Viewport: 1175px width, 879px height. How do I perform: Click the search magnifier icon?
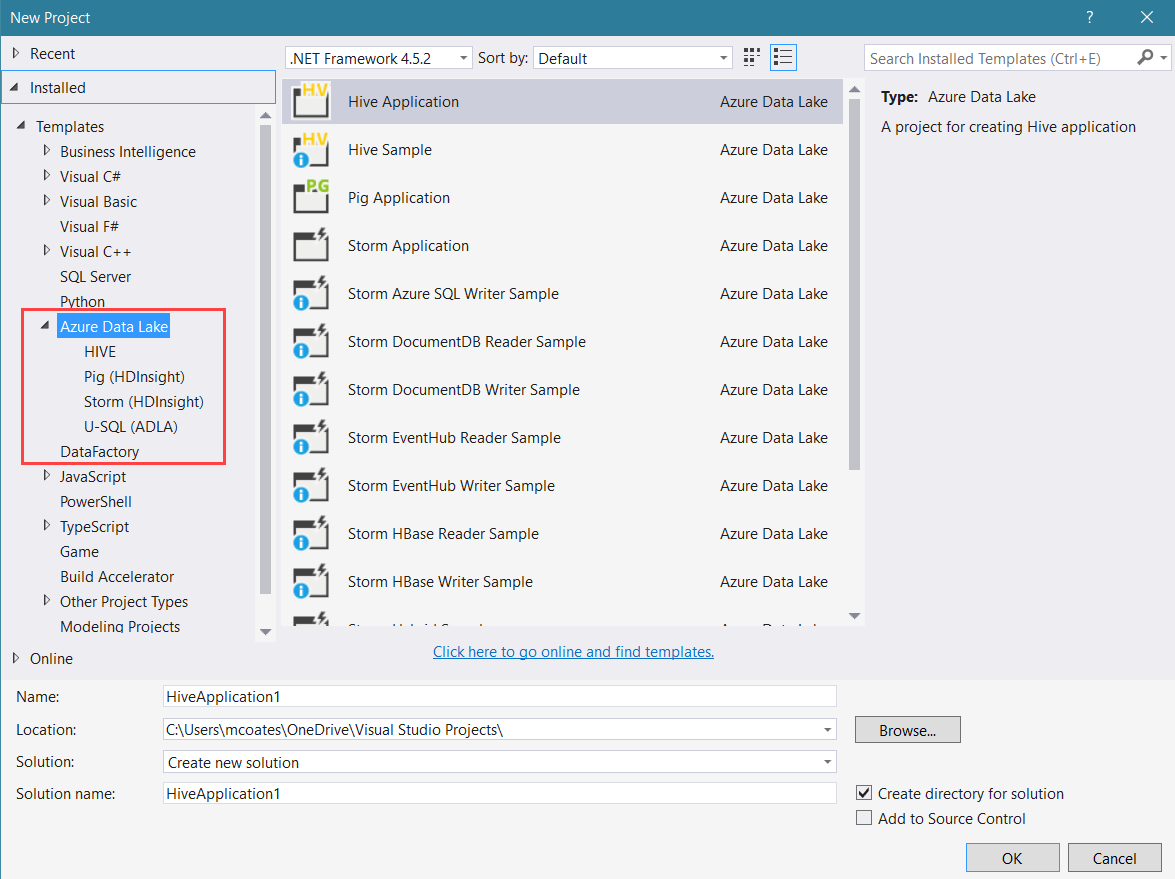(x=1144, y=58)
